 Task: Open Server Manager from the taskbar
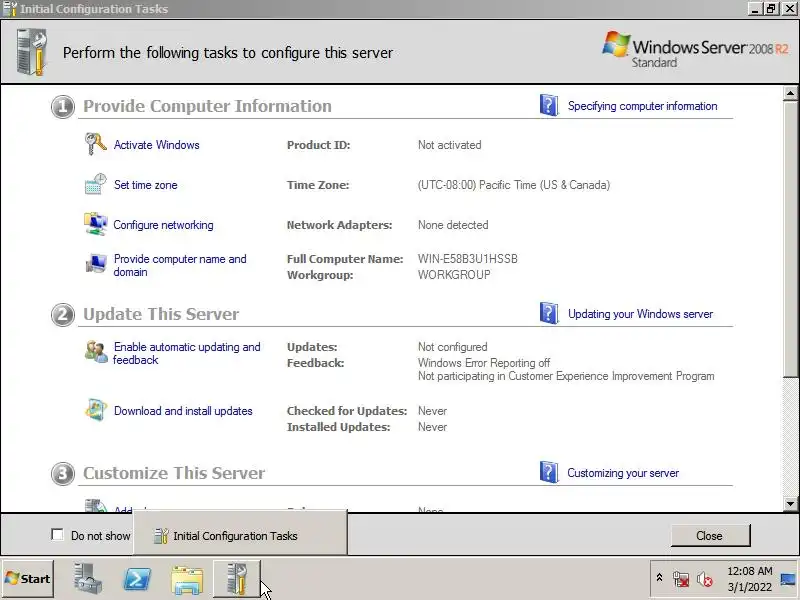coord(87,579)
